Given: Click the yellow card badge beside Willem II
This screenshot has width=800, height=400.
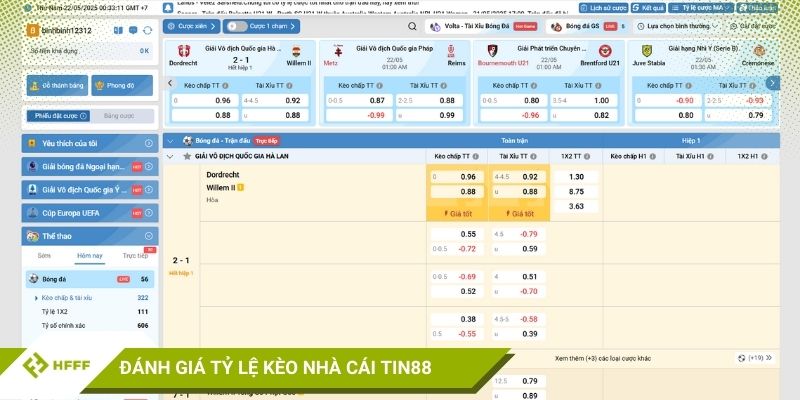Looking at the screenshot, I should [240, 188].
